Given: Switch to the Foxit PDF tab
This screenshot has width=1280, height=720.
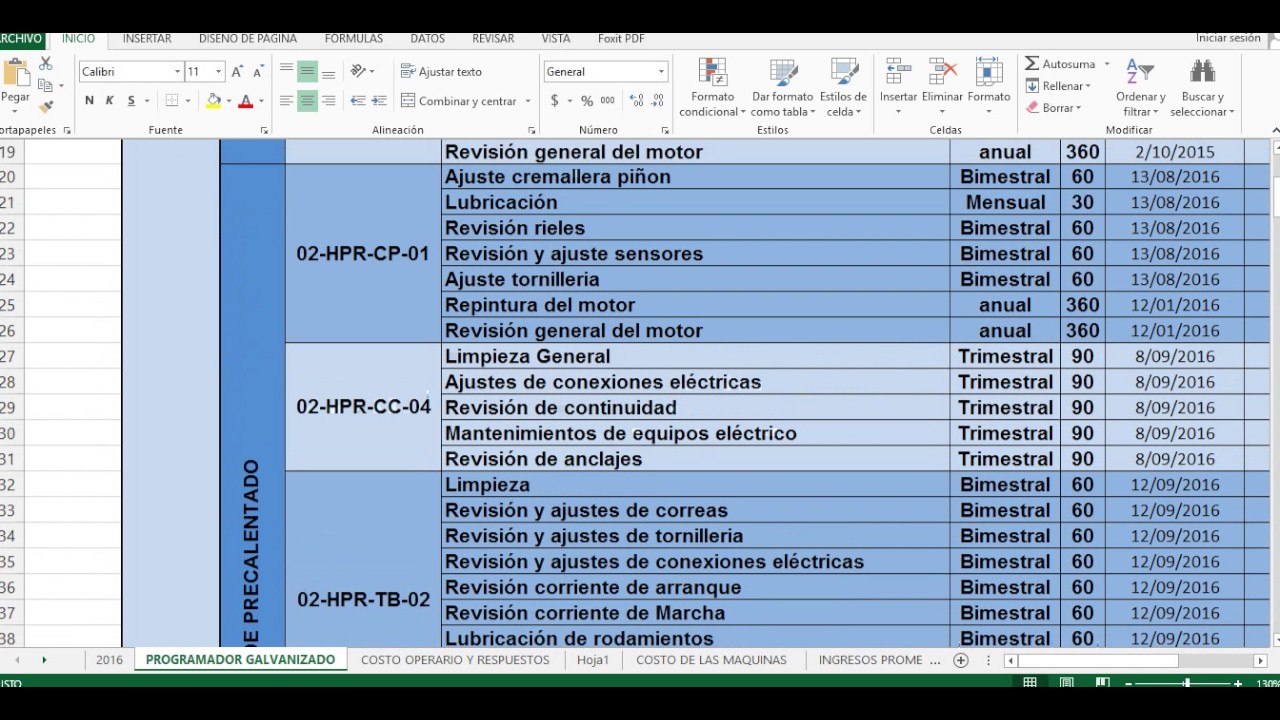Looking at the screenshot, I should point(621,39).
